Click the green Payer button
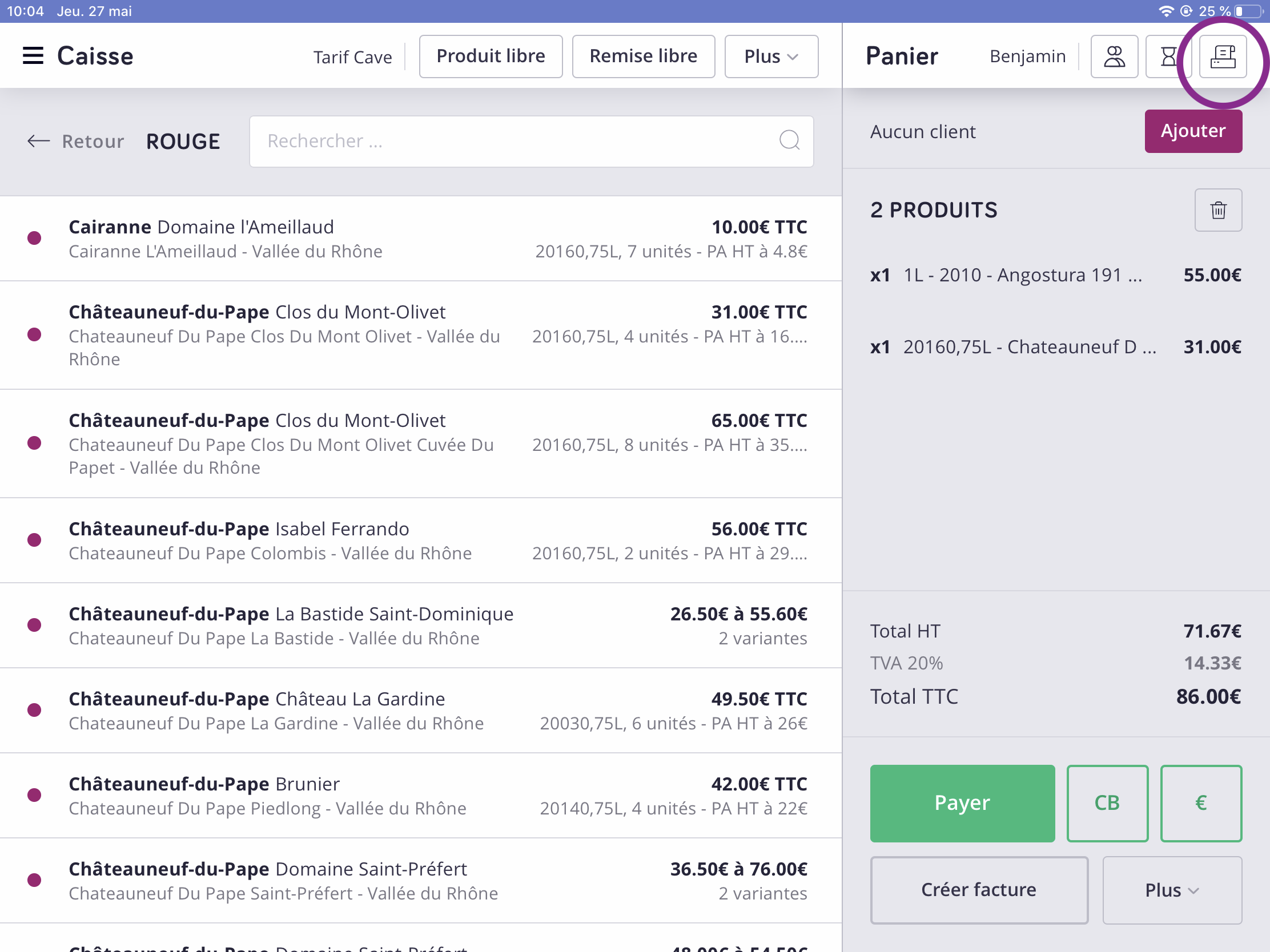Viewport: 1270px width, 952px height. pyautogui.click(x=962, y=804)
